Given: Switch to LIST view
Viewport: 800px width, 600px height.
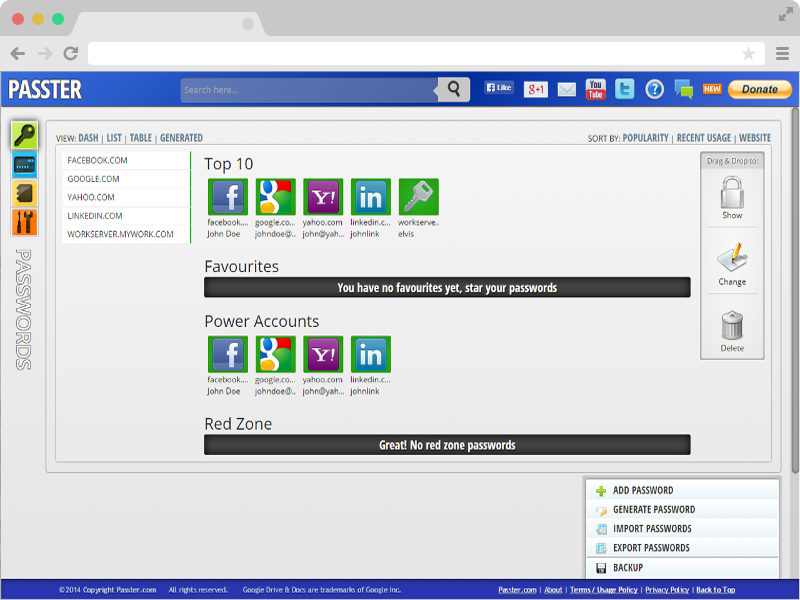Looking at the screenshot, I should (x=114, y=138).
